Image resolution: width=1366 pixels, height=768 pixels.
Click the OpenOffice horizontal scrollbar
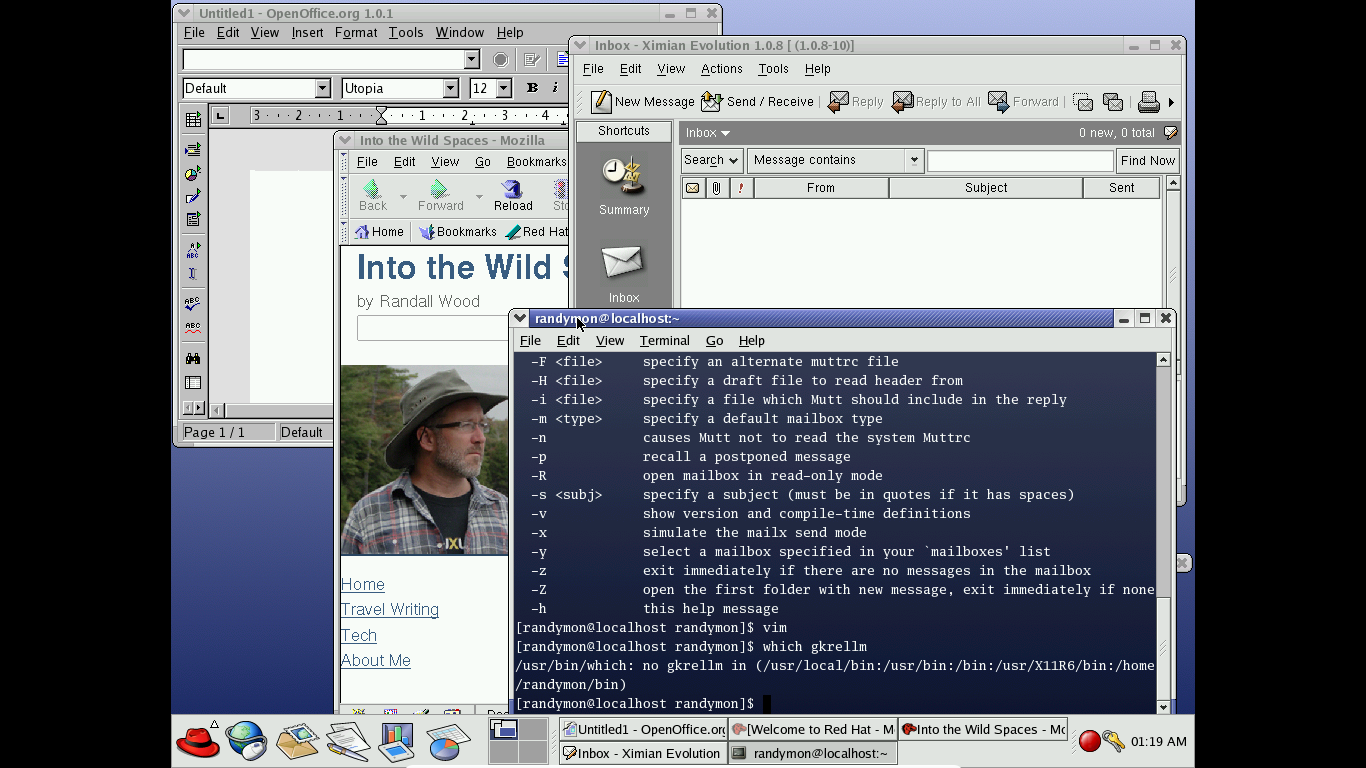pos(271,409)
